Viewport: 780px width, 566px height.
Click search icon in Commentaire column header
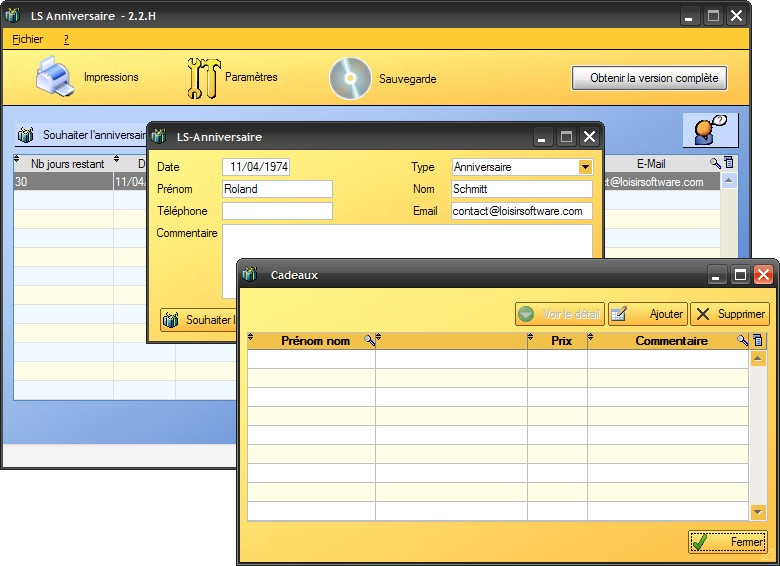[743, 341]
